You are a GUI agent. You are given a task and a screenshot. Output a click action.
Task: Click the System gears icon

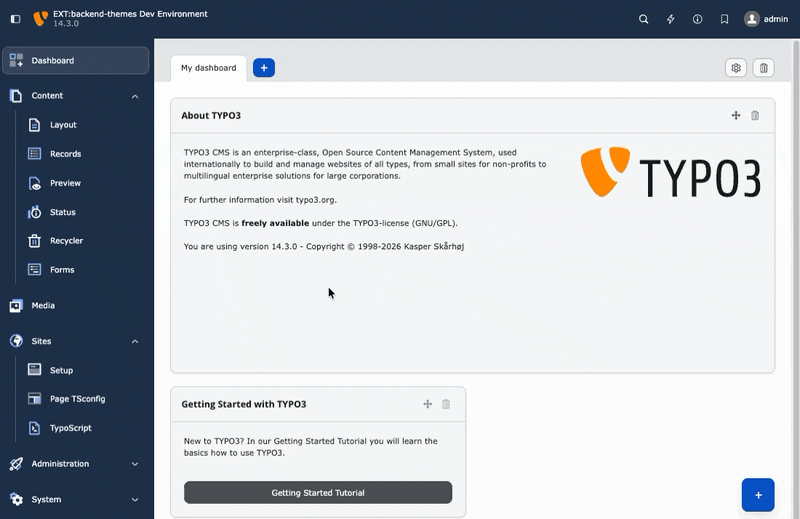coord(16,499)
